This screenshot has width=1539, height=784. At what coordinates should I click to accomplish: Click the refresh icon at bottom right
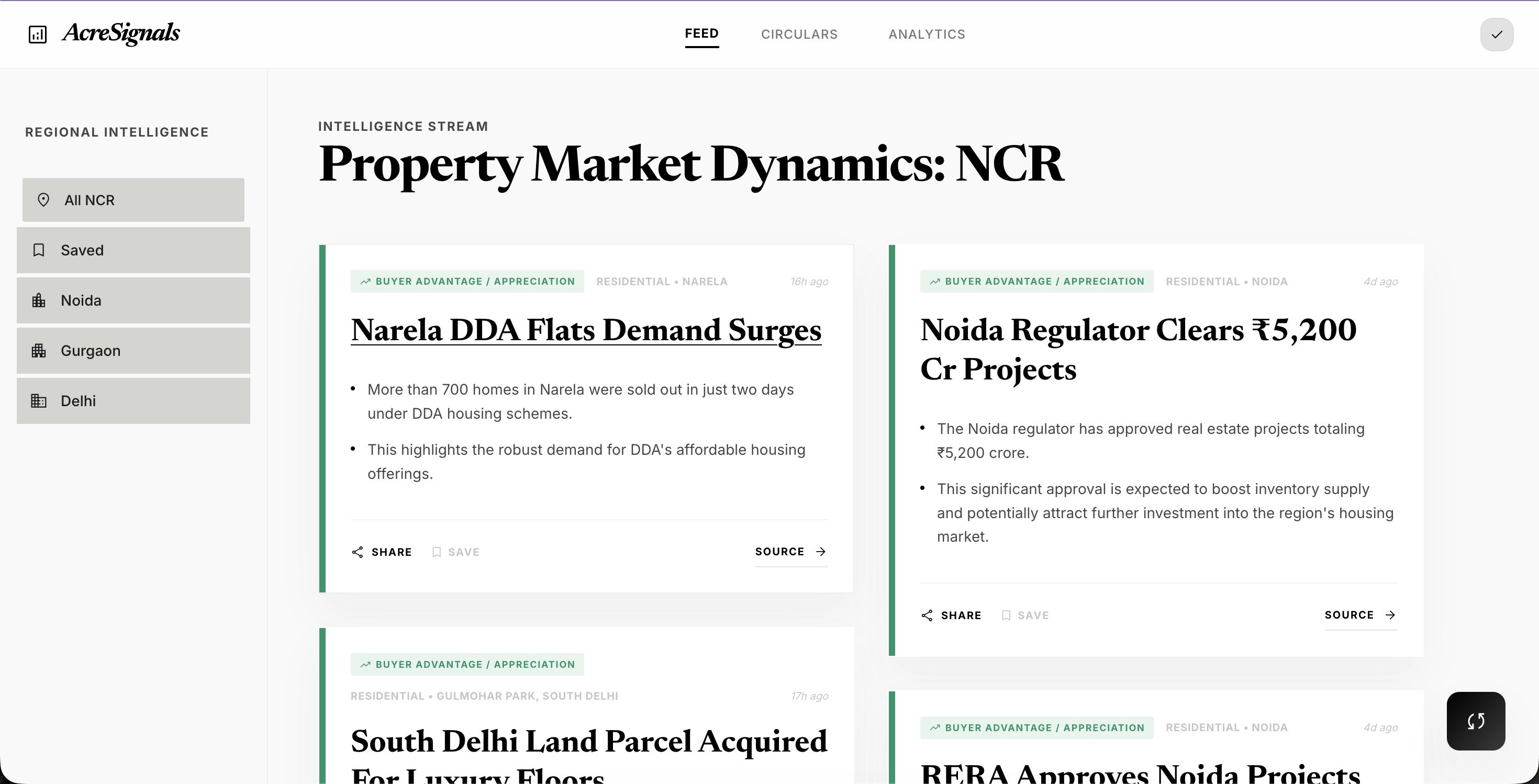point(1476,721)
